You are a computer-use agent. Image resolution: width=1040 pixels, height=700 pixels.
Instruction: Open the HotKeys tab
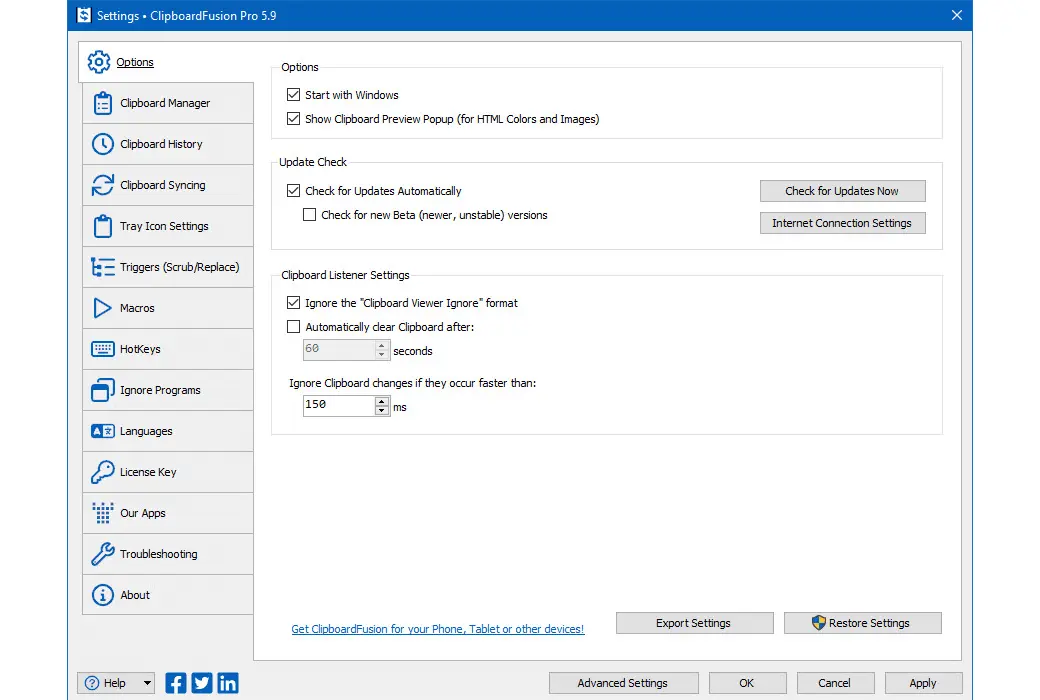point(168,349)
